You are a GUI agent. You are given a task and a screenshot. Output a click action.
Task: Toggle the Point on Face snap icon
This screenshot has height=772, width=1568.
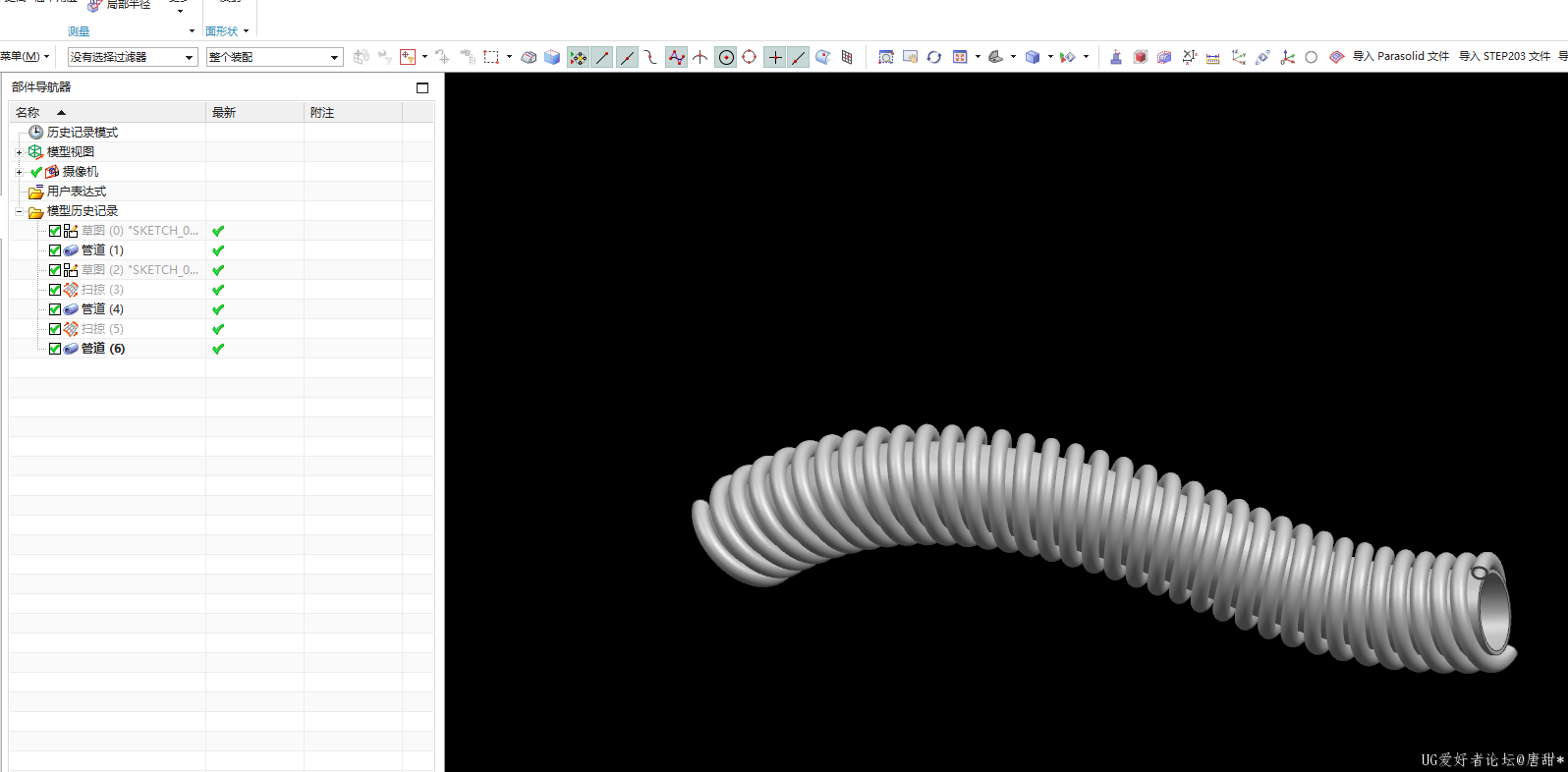[823, 58]
